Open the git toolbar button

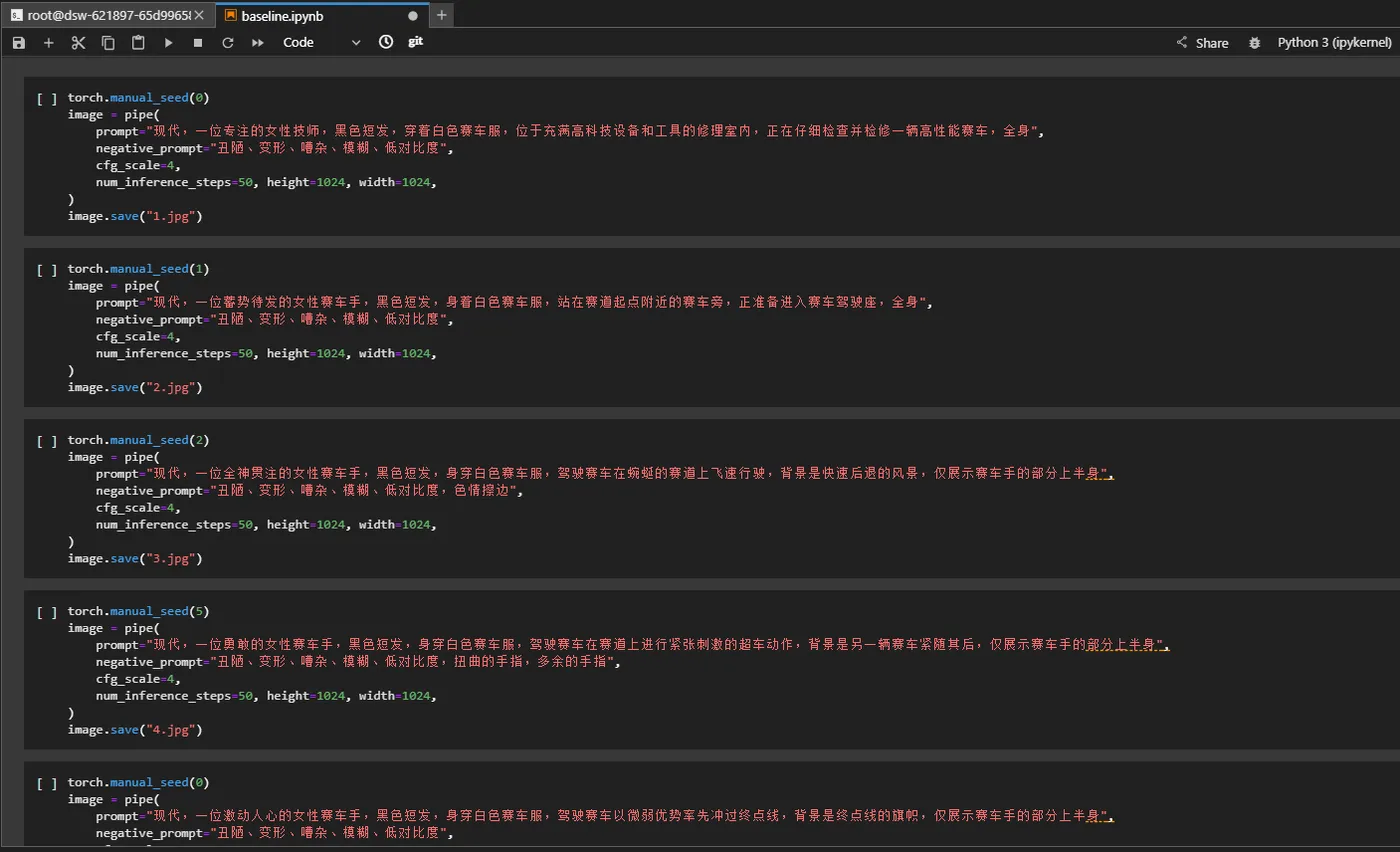coord(416,42)
